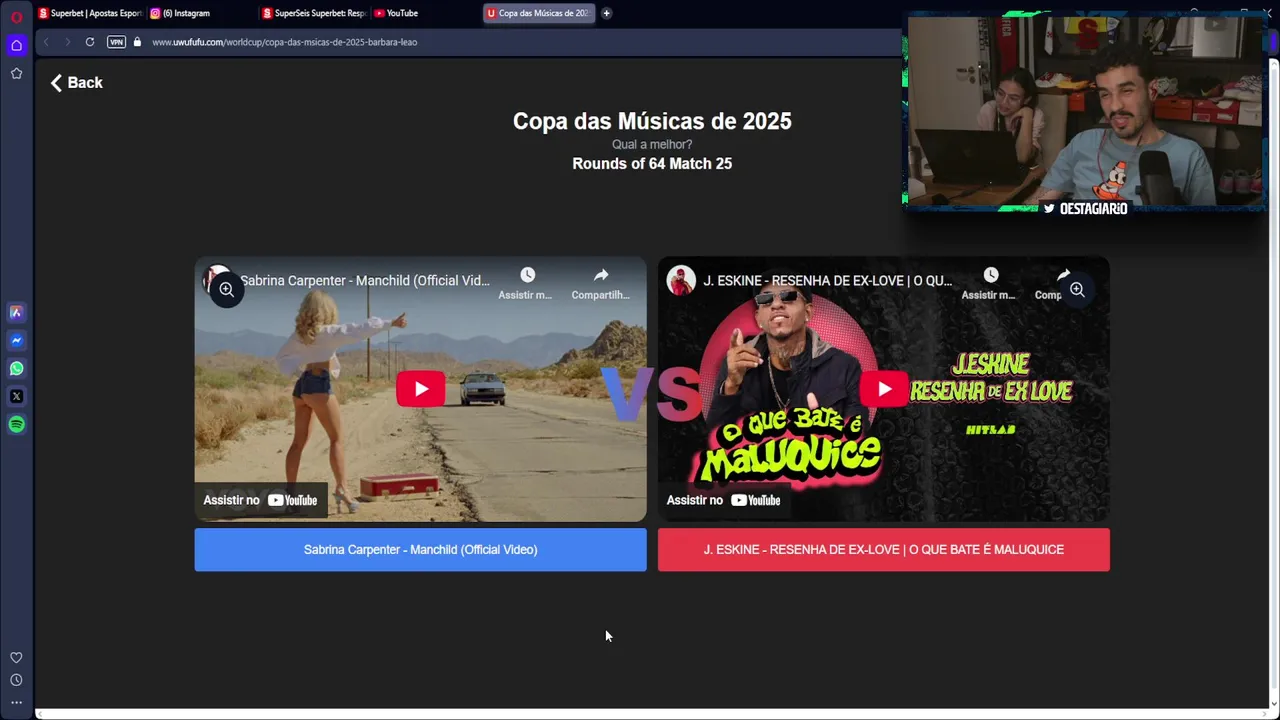Switch to the Superbet Apostas Esportivas tab

(x=90, y=13)
